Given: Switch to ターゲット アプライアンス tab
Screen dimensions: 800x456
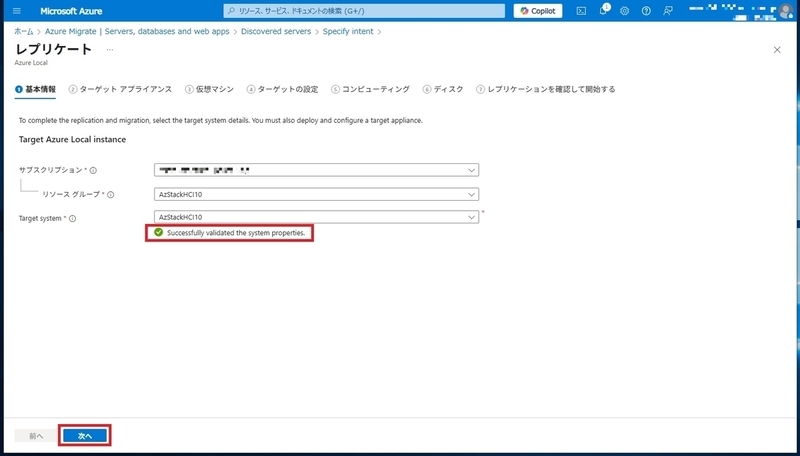Looking at the screenshot, I should pos(120,89).
